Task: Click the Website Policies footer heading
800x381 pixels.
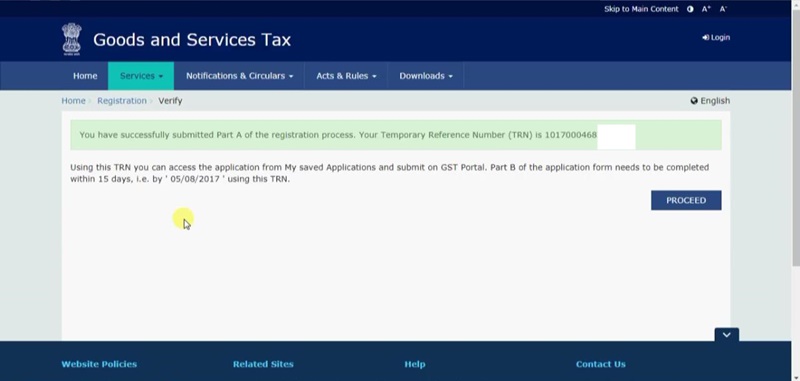Action: point(99,364)
